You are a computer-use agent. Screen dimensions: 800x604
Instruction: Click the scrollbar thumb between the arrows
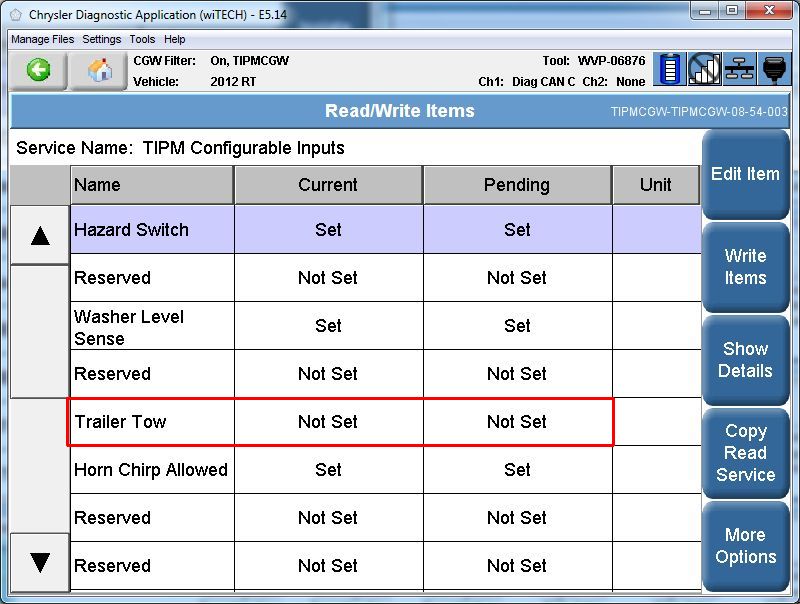click(40, 331)
